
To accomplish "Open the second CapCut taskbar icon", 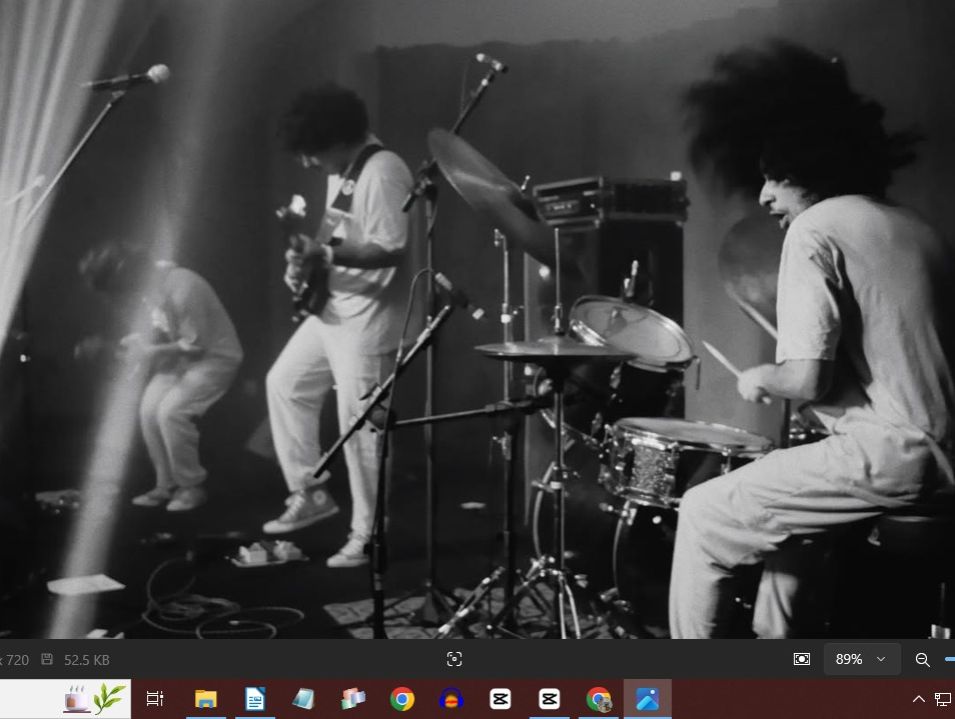I will pos(549,699).
